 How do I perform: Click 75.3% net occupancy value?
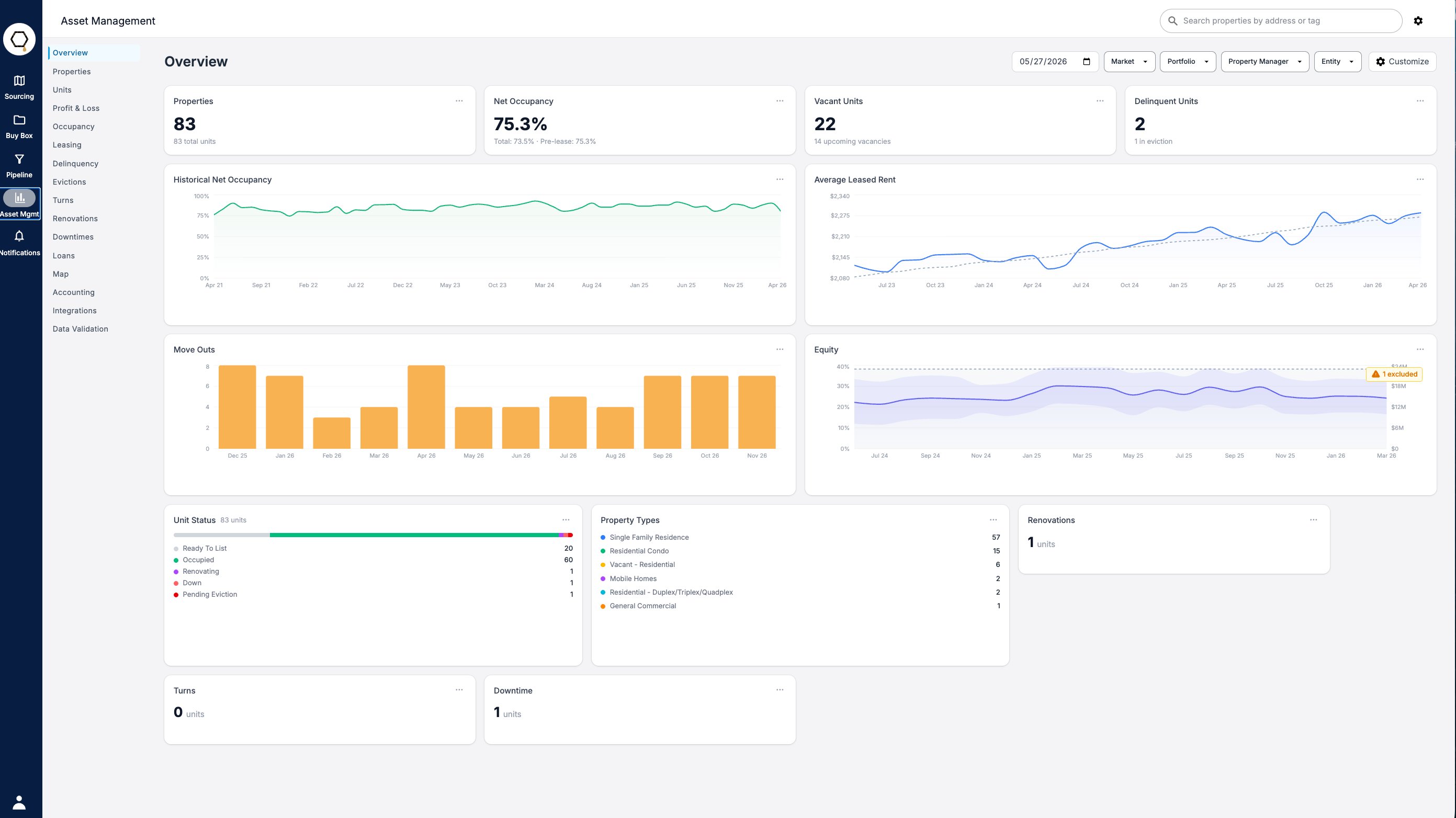(x=520, y=124)
